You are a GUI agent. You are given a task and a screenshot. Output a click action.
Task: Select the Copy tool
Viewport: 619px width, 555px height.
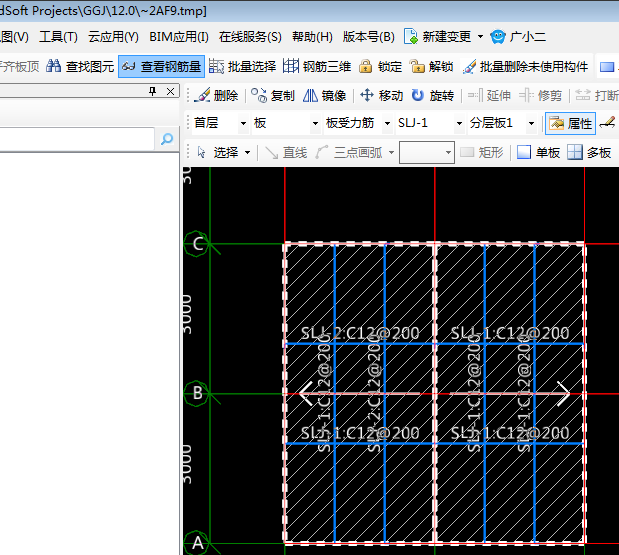(273, 96)
